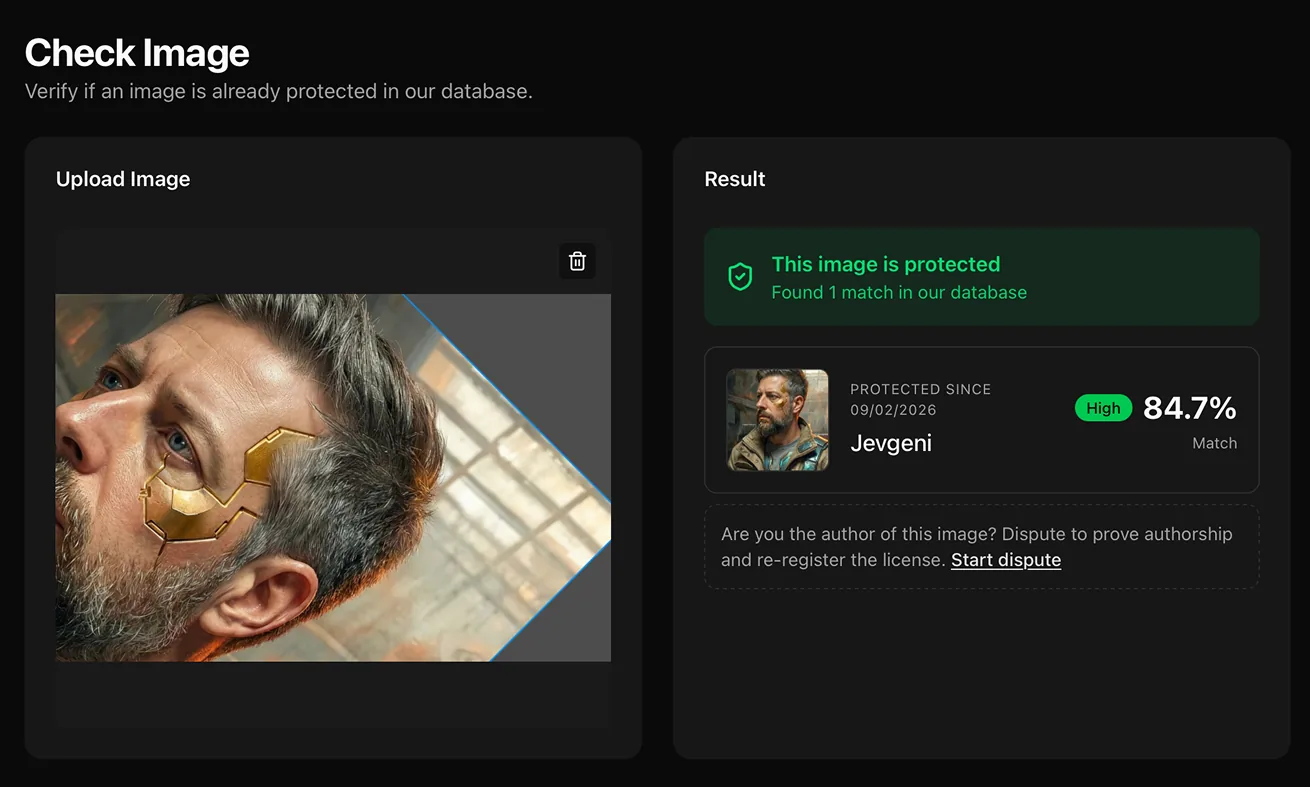Click the green shield checkmark icon
Viewport: 1310px width, 787px height.
coord(740,277)
